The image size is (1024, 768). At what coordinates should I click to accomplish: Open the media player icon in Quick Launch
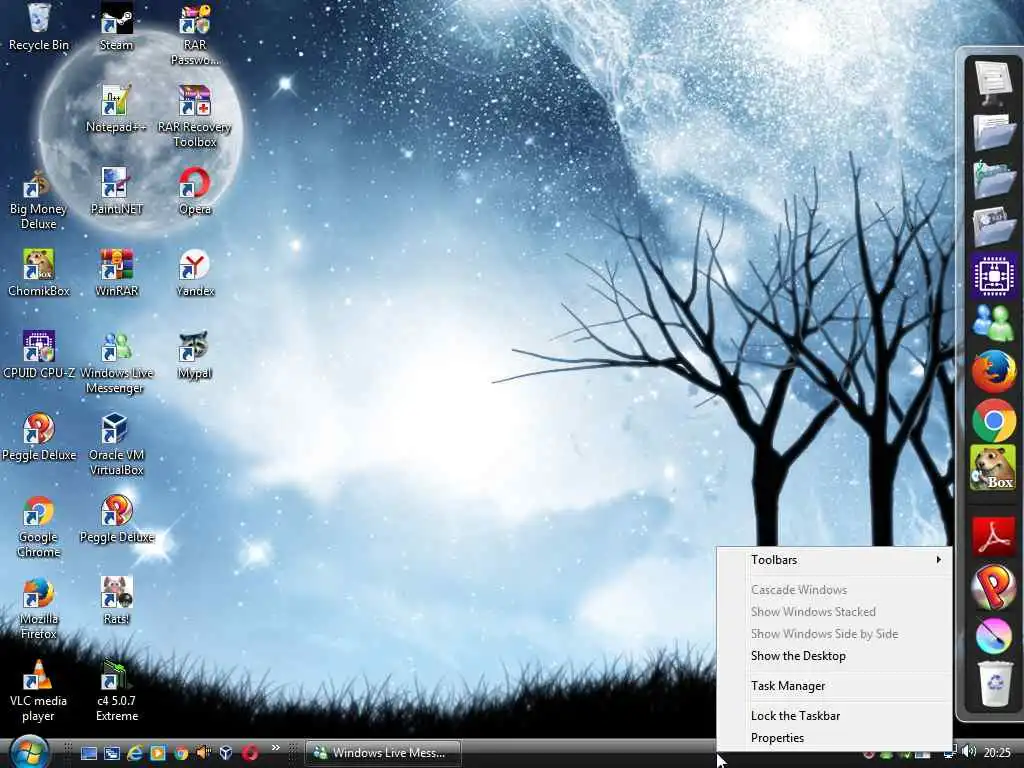[157, 753]
